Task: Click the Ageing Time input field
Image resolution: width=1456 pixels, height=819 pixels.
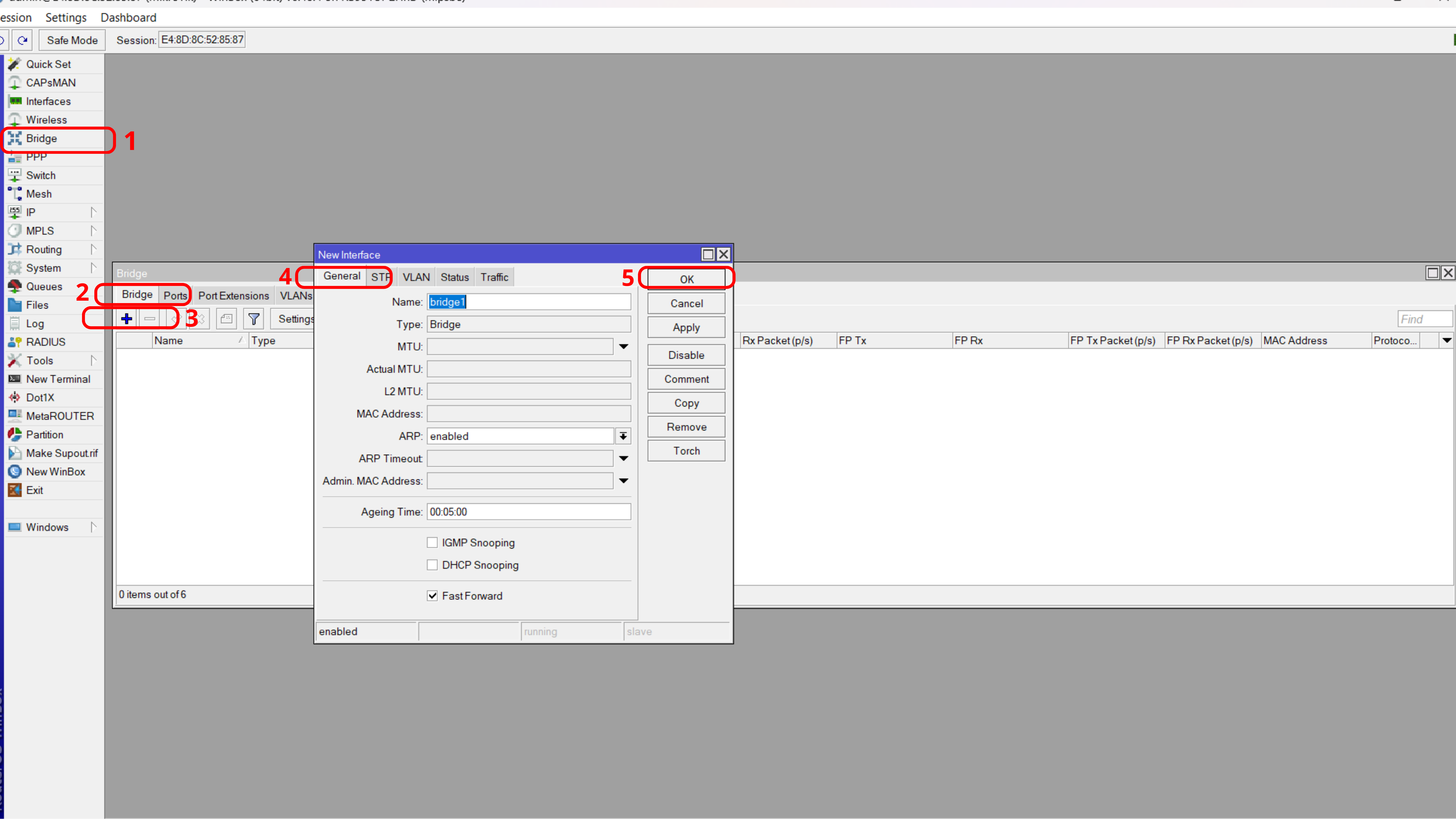Action: [x=529, y=512]
